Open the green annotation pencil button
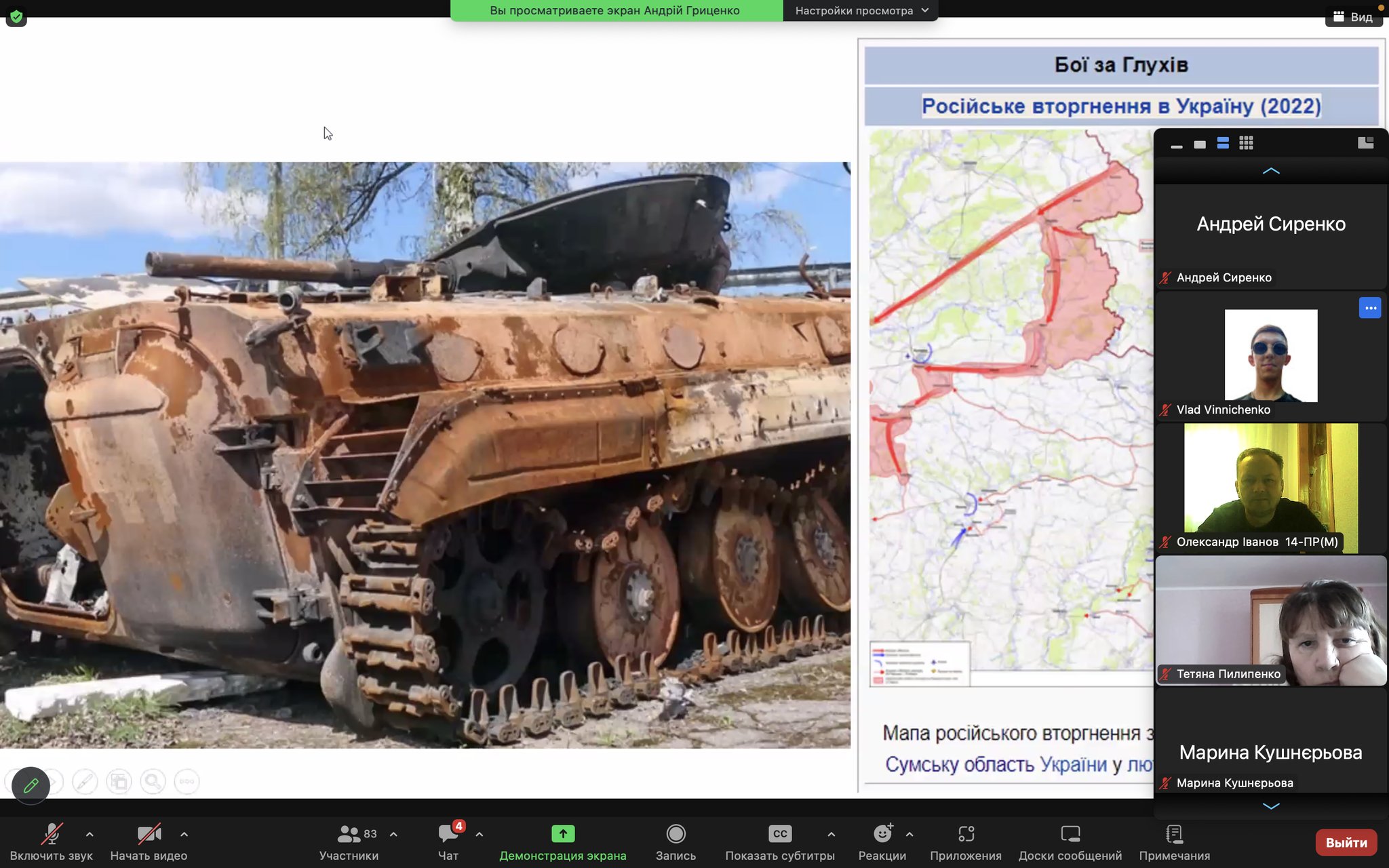 (x=31, y=785)
